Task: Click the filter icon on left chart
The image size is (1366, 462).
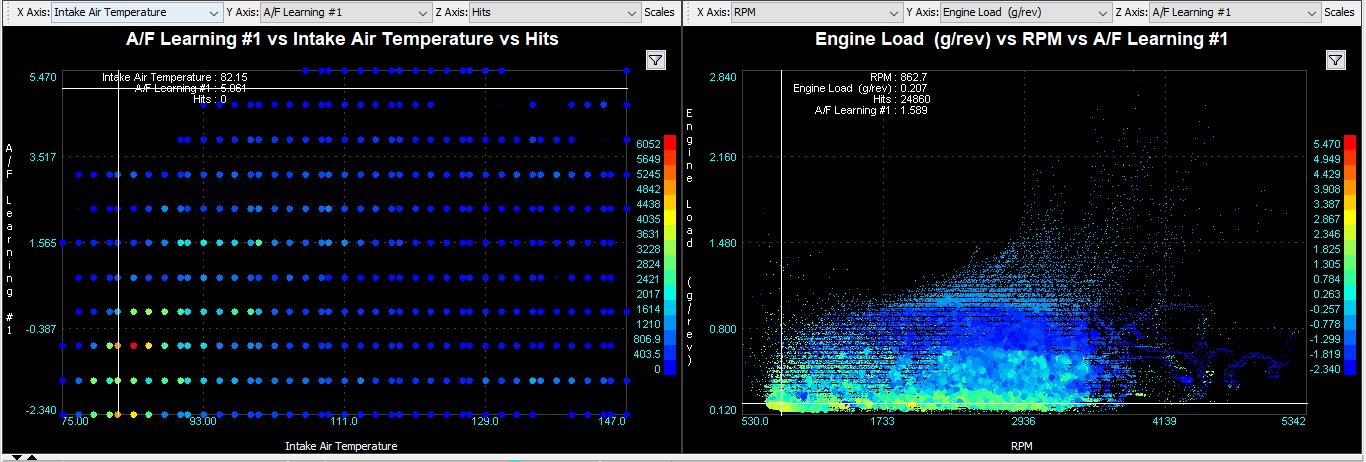Action: click(x=655, y=60)
